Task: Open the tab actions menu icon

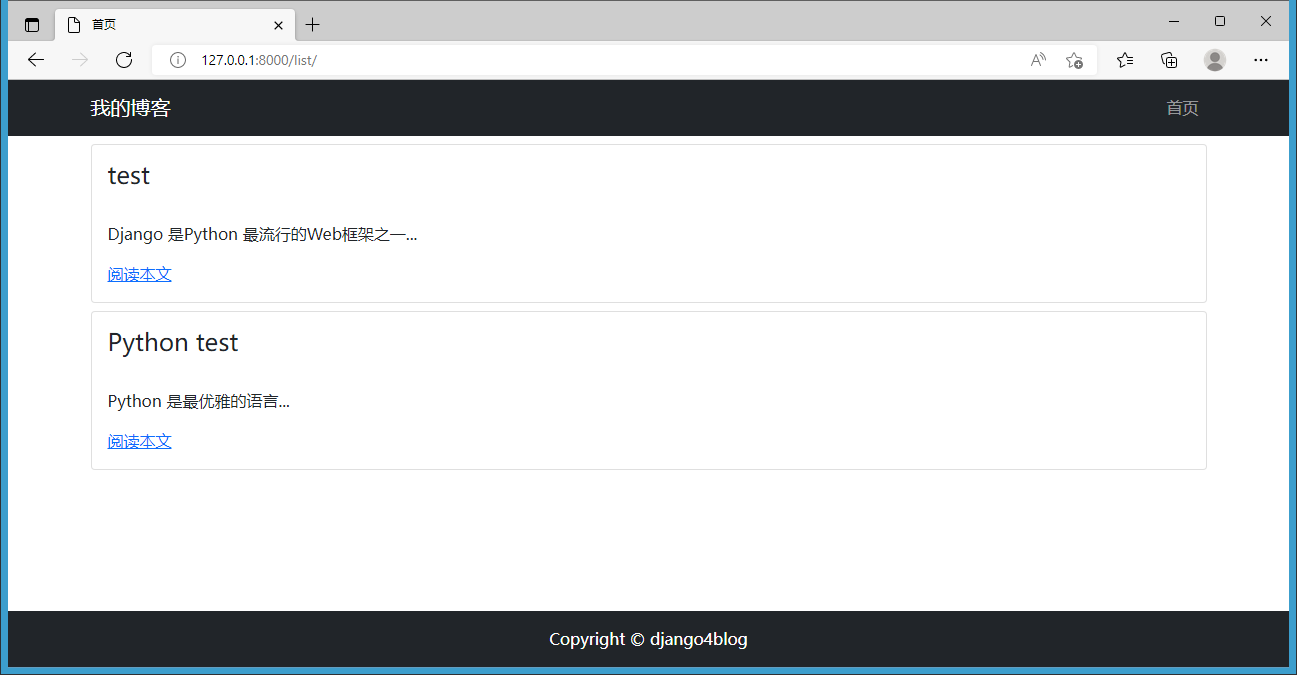Action: (32, 25)
